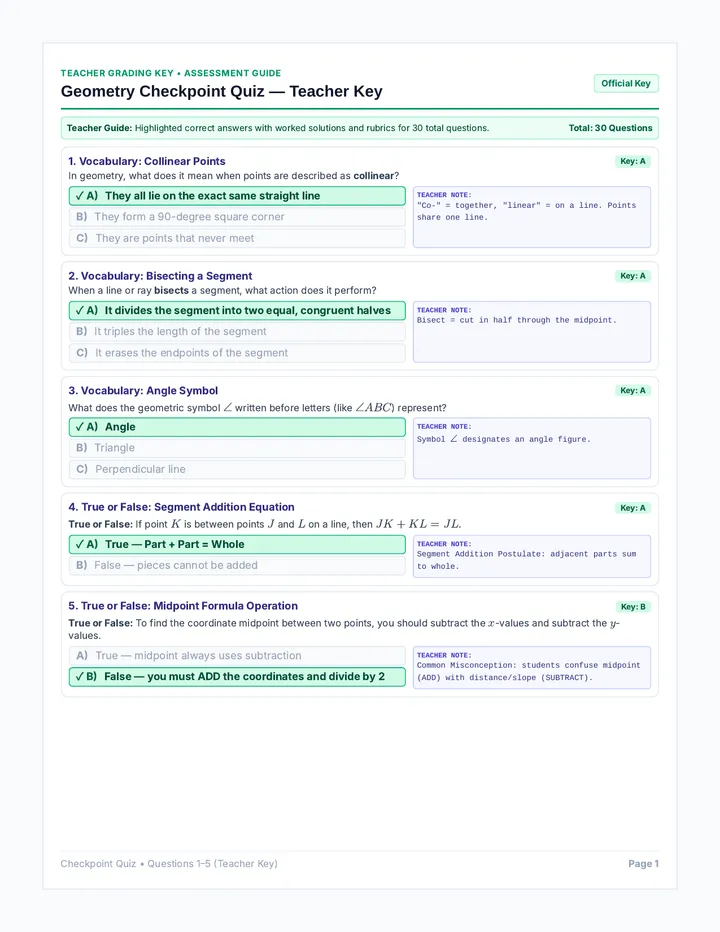Viewport: 720px width, 932px height.
Task: Select answer A 'They all lie on the exact same straight line'
Action: (x=237, y=196)
